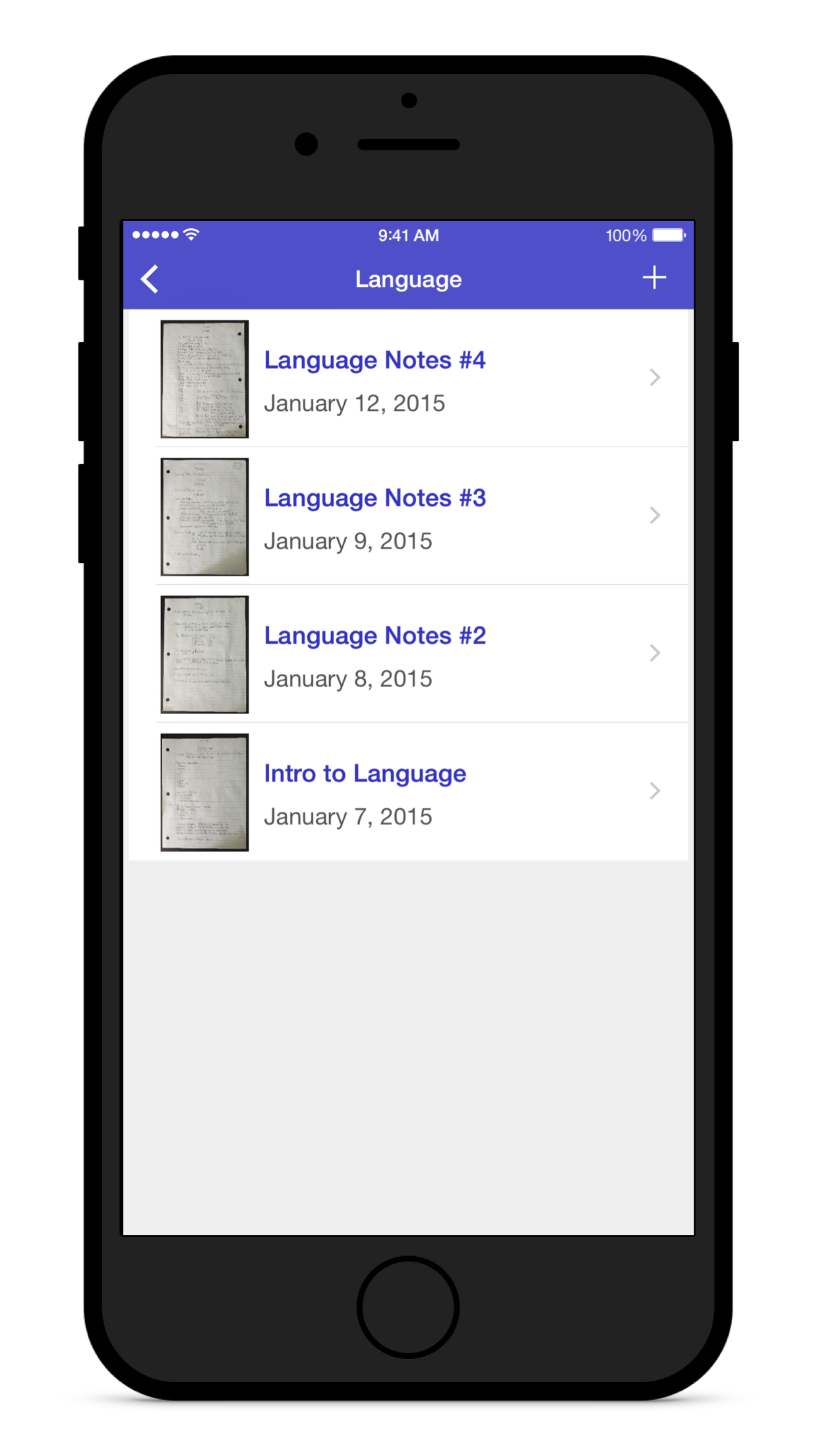Image resolution: width=819 pixels, height=1456 pixels.
Task: Open the Language Notes #2 thumbnail
Action: tap(204, 655)
